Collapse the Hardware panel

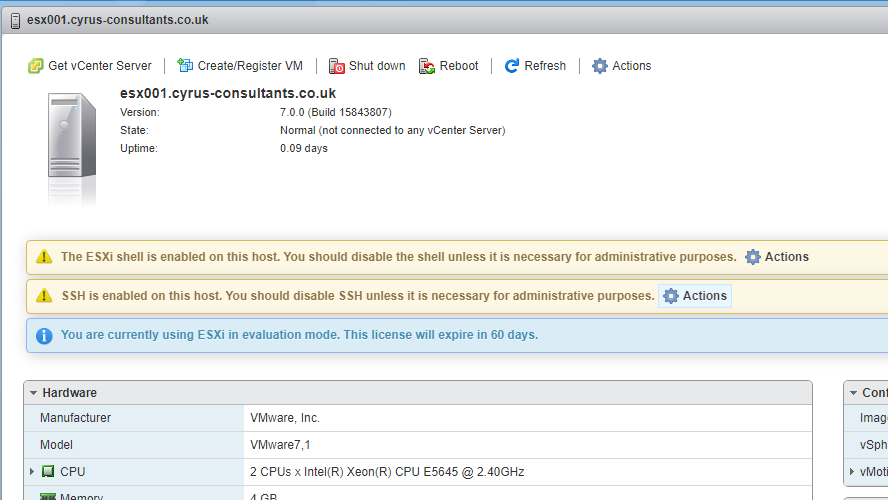(x=33, y=393)
